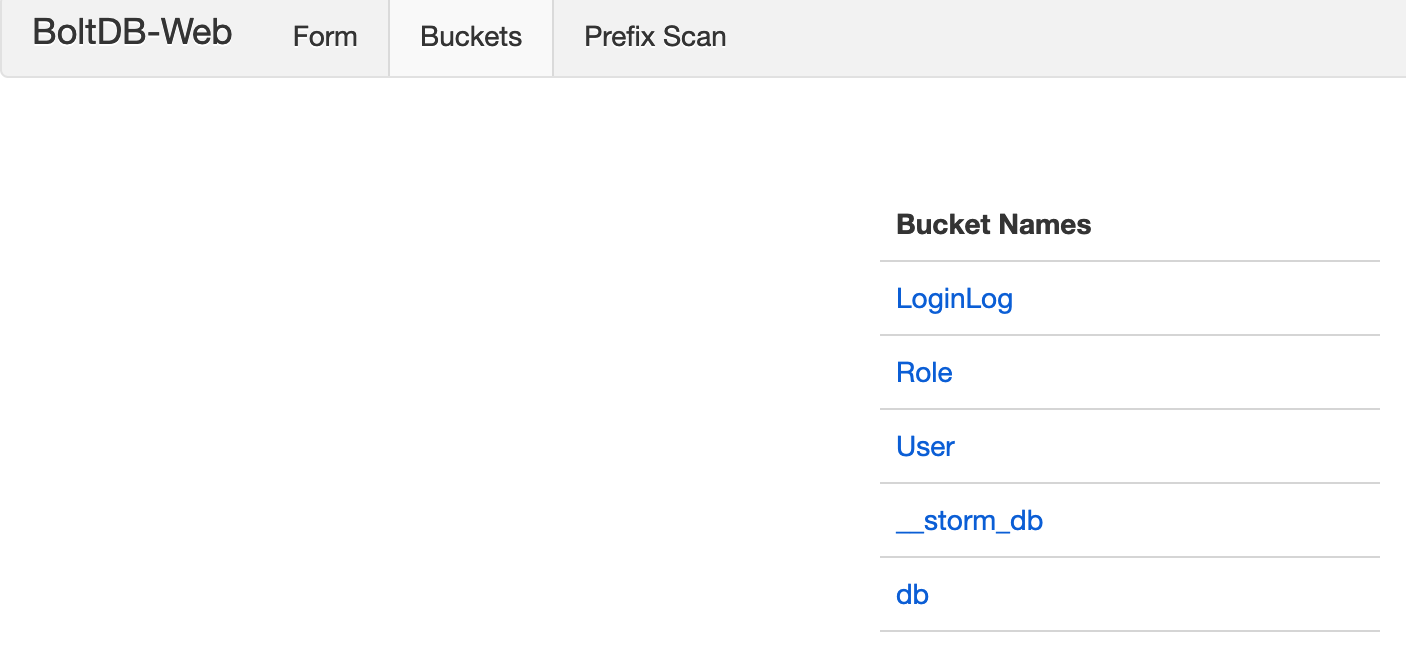Show the key lookup Form page

[325, 37]
